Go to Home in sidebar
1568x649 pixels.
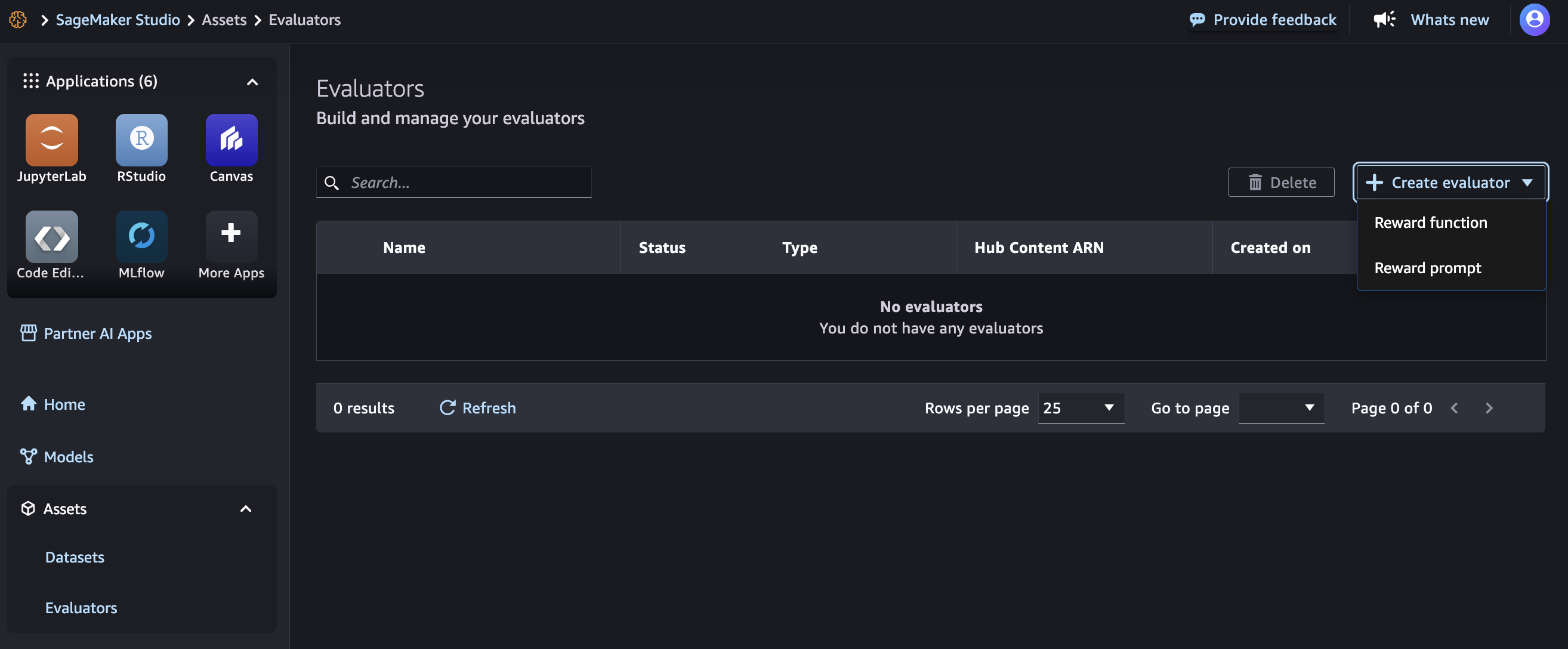coord(64,404)
